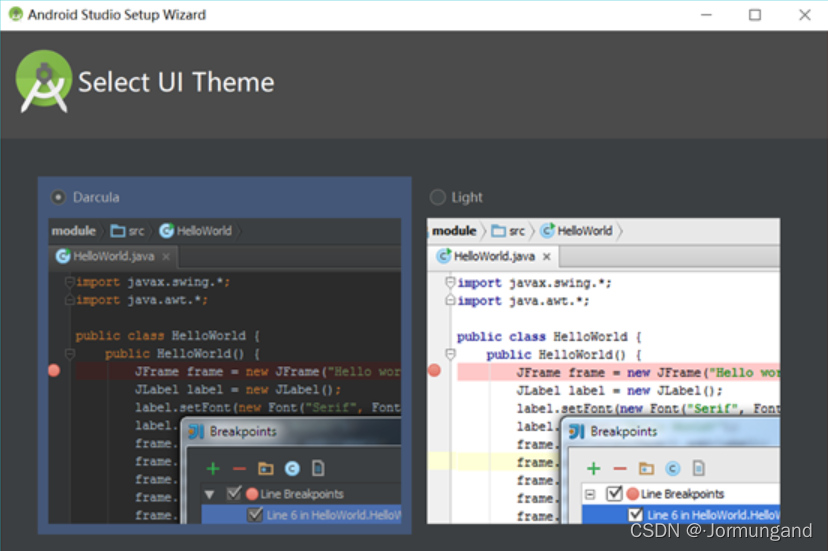Screen dimensions: 828x551
Task: Click the Light theme preview image
Action: (x=603, y=371)
